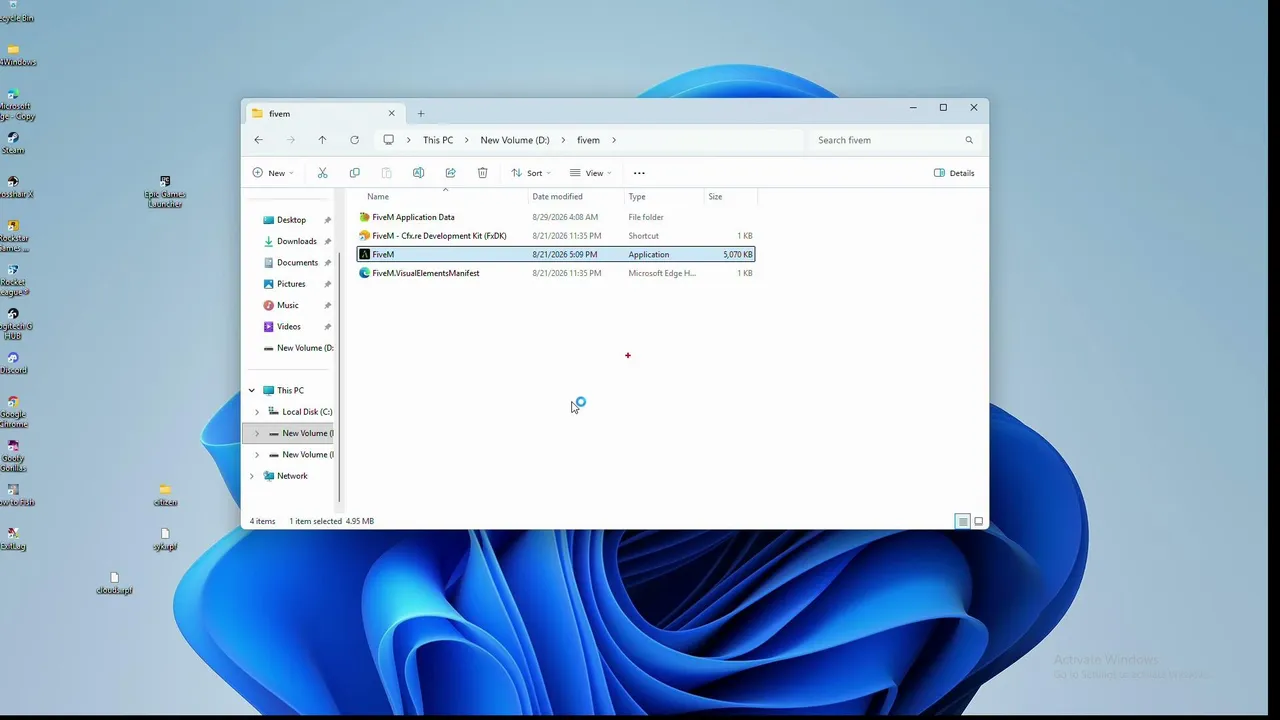Click the chevron after fivem in address bar
Viewport: 1280px width, 720px height.
614,140
